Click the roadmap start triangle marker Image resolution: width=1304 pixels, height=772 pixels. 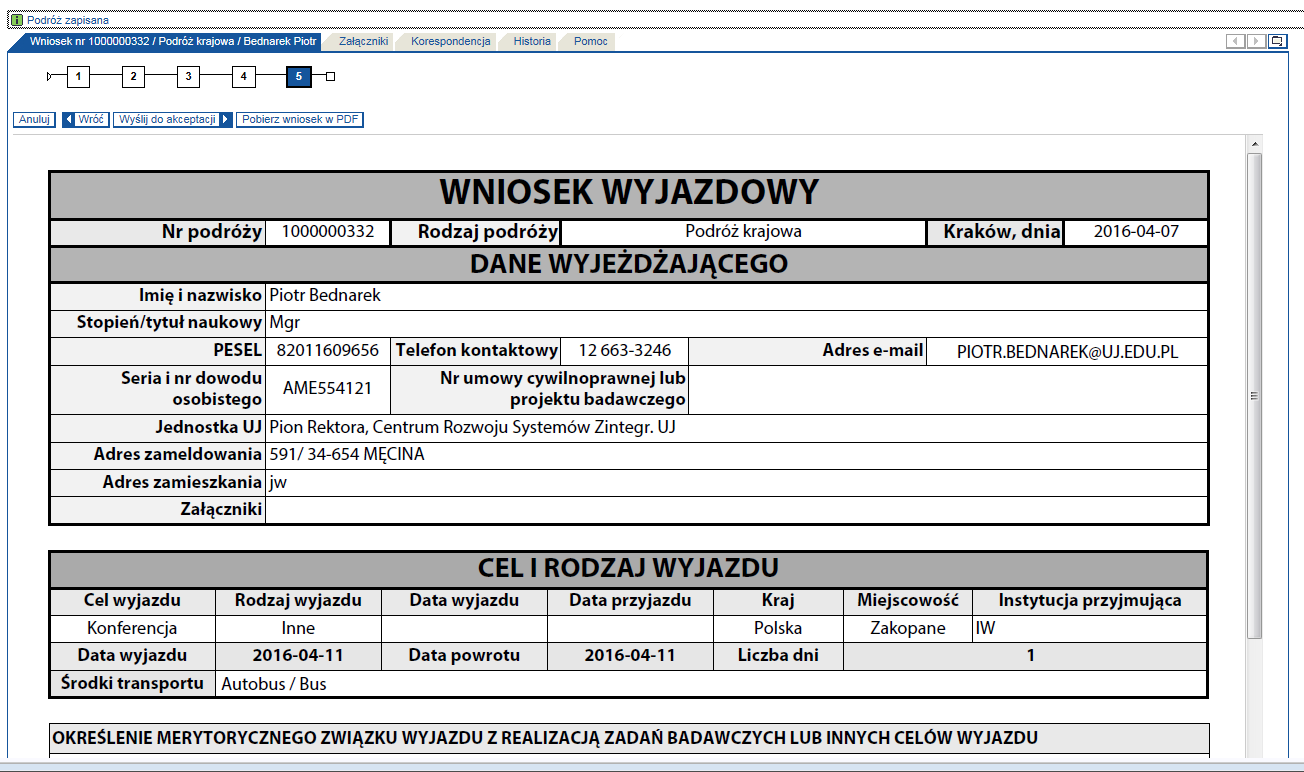click(50, 76)
